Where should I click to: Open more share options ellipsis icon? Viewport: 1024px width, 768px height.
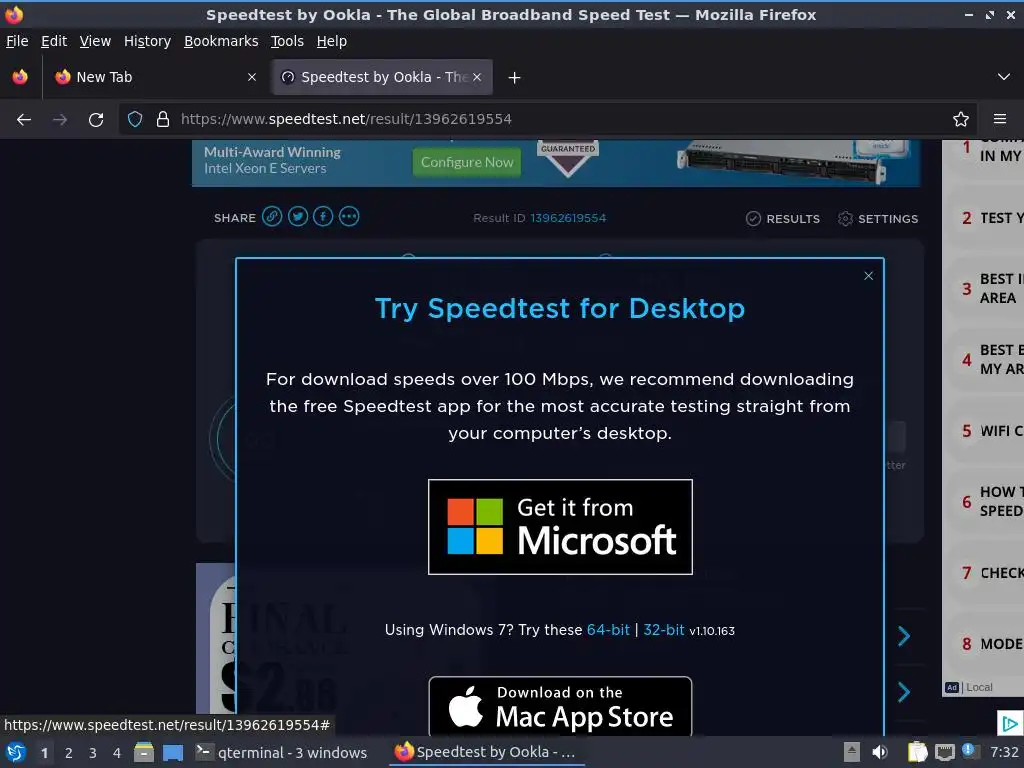click(x=349, y=217)
